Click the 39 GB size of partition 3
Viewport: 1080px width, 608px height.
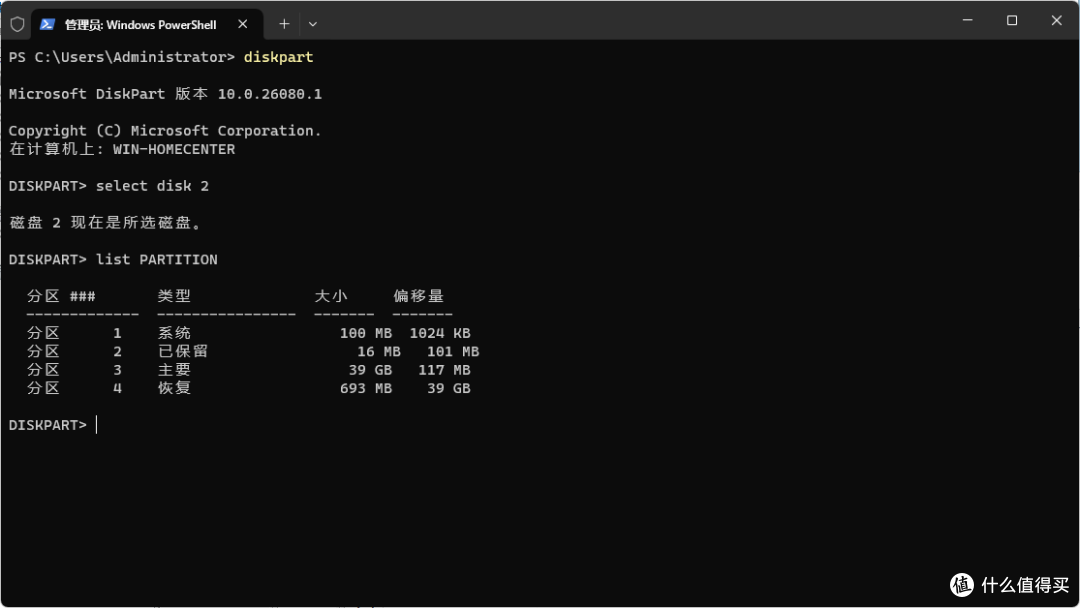[x=370, y=370]
